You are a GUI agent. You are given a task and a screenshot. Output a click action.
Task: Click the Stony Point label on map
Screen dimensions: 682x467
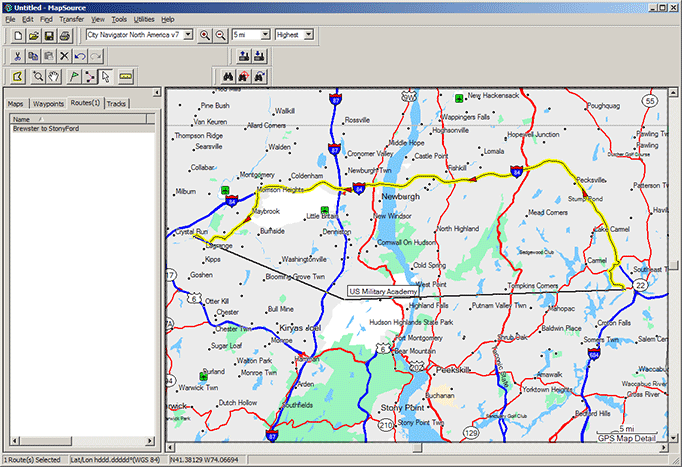pyautogui.click(x=402, y=408)
